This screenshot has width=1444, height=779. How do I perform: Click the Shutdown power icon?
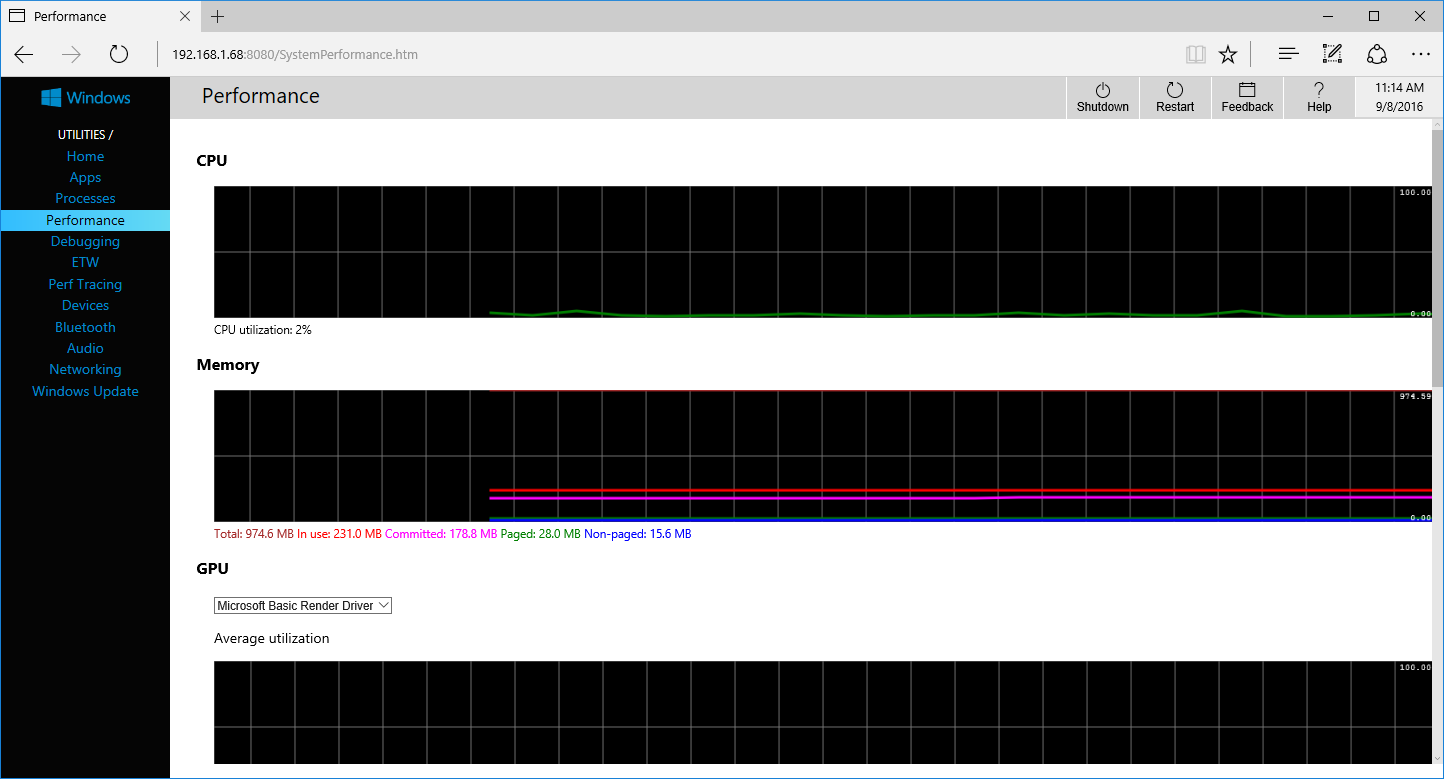1103,90
